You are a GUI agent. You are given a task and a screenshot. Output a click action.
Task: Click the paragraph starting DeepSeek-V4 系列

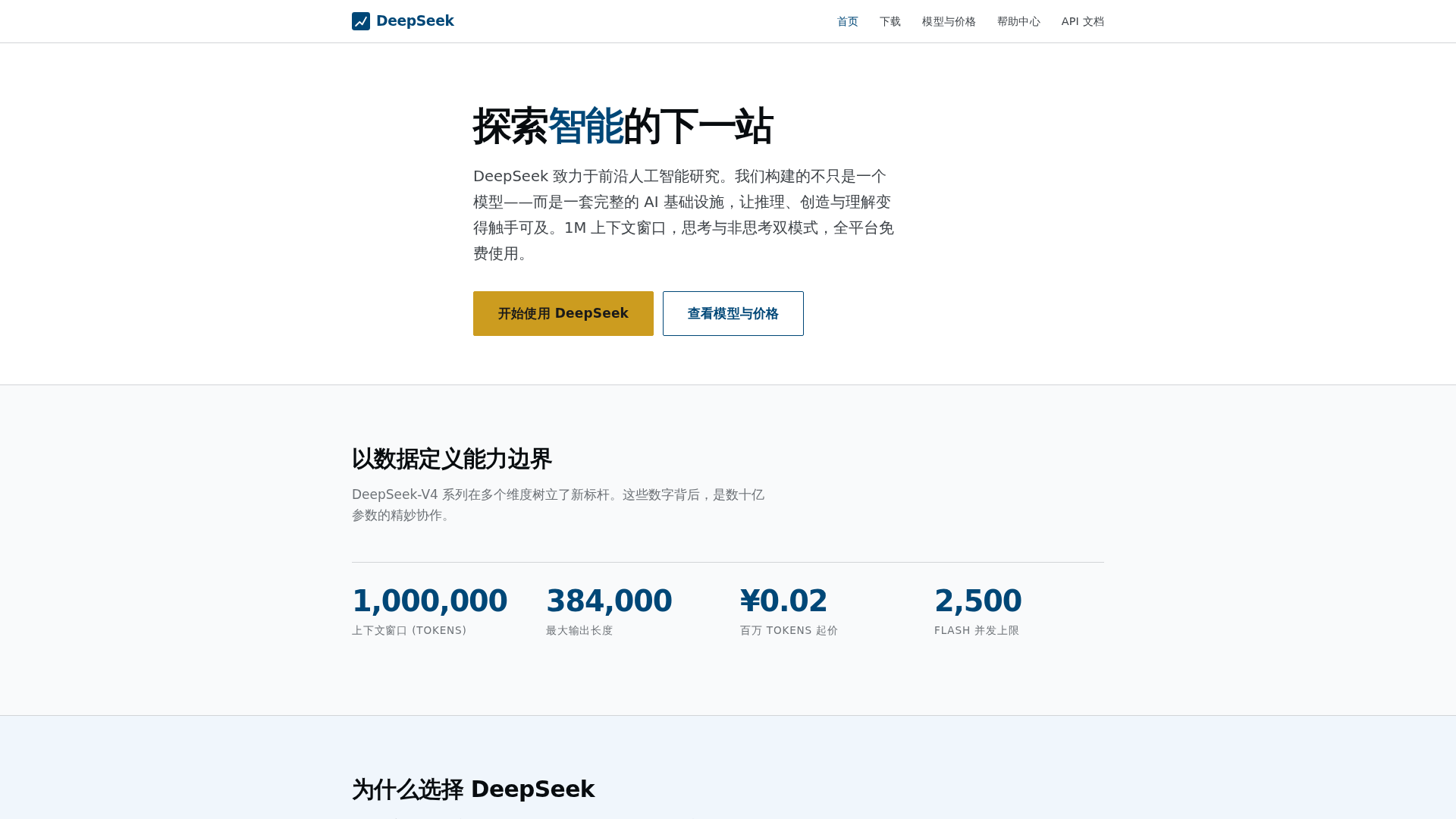(558, 505)
